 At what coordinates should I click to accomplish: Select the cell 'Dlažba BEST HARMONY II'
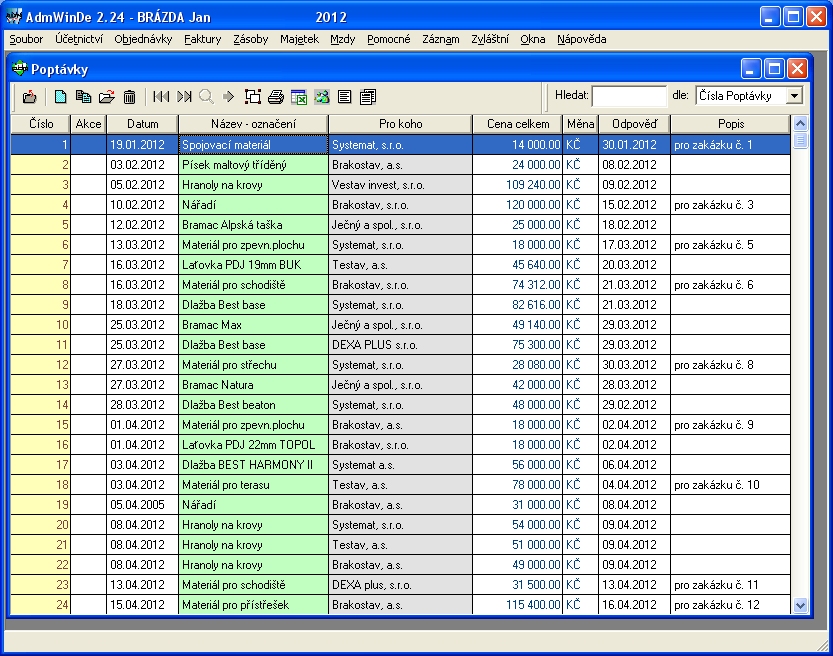253,465
